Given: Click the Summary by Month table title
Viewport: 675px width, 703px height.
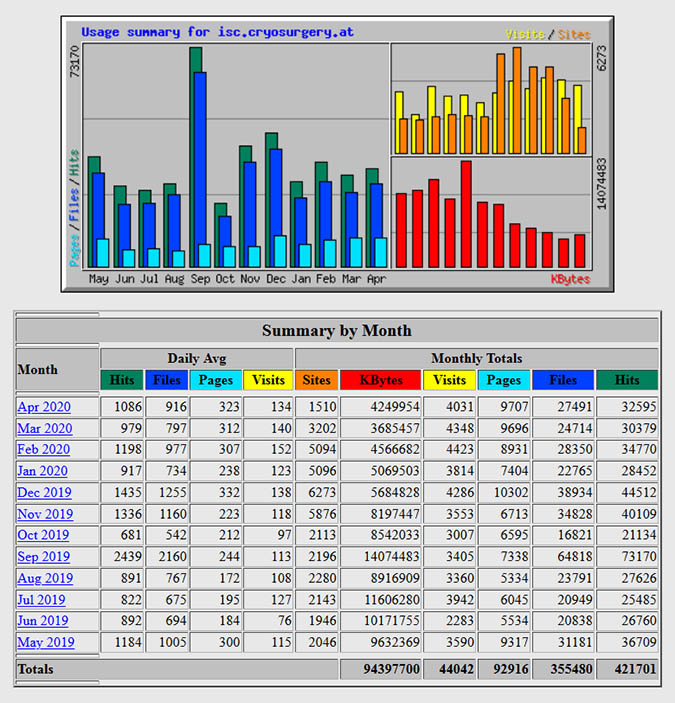Looking at the screenshot, I should (337, 330).
